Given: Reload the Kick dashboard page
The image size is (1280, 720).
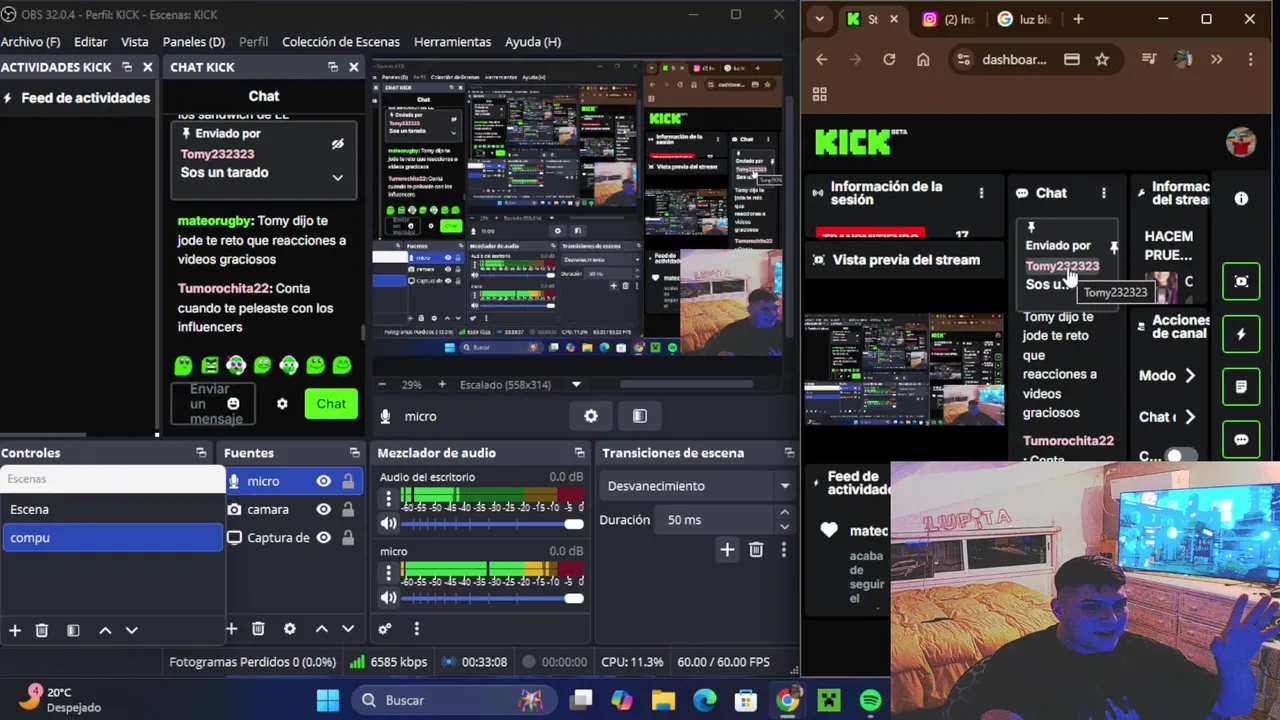Looking at the screenshot, I should click(x=889, y=60).
